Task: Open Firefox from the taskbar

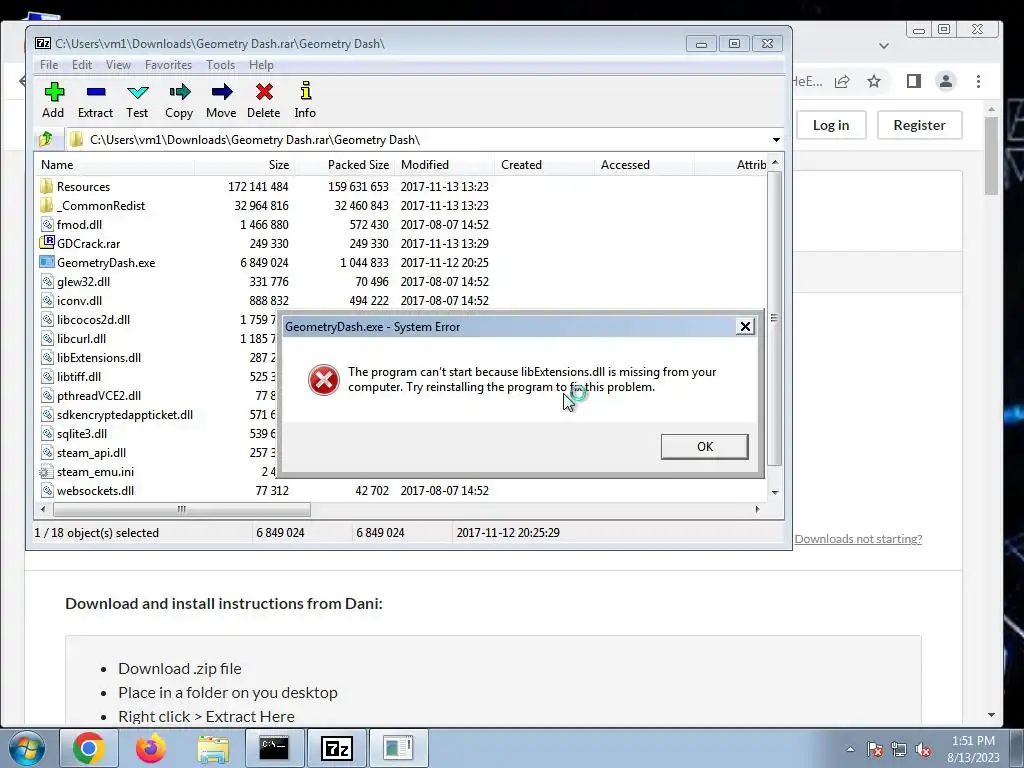Action: tap(151, 748)
